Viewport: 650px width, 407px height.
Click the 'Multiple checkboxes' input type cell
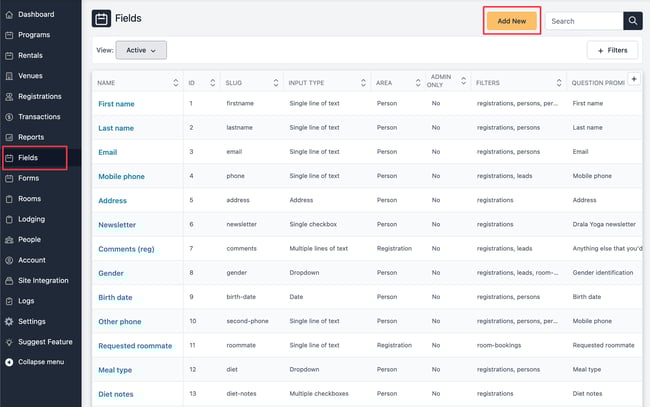(x=319, y=394)
